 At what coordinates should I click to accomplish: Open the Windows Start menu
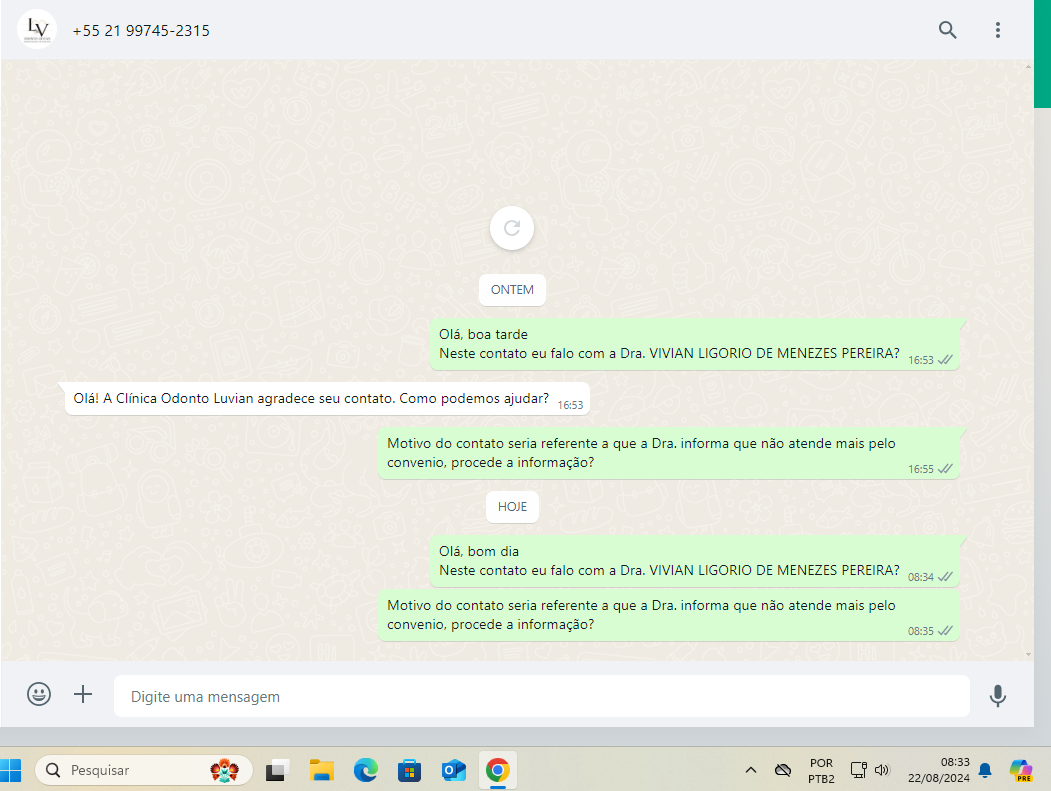(x=9, y=770)
